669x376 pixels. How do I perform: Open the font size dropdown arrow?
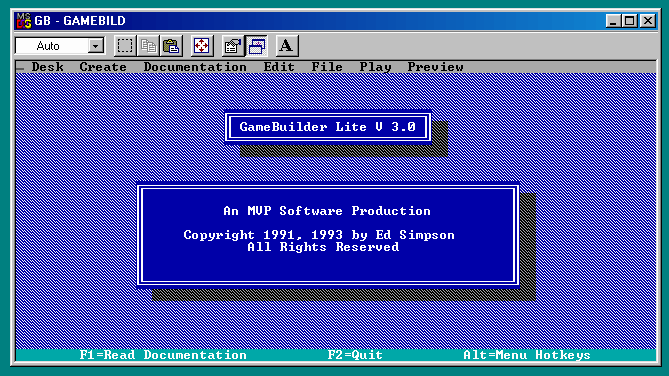pos(96,46)
